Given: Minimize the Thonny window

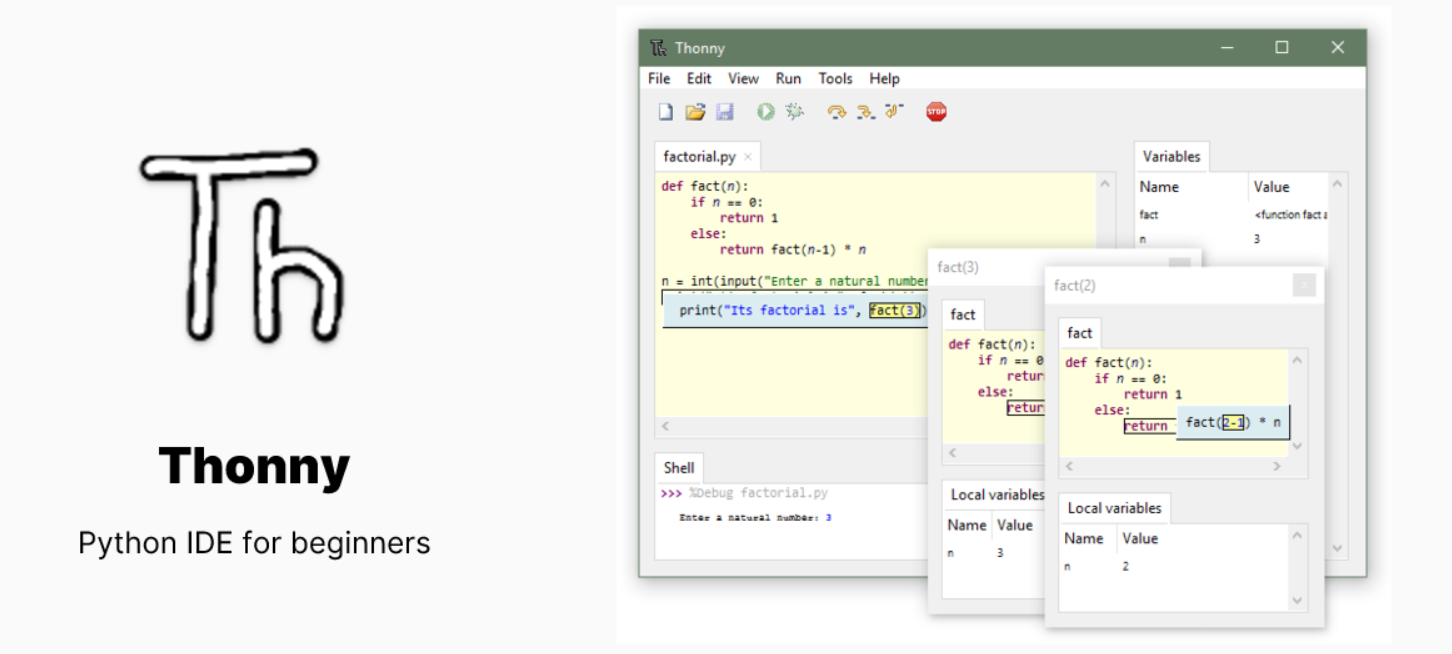Looking at the screenshot, I should pos(1226,47).
